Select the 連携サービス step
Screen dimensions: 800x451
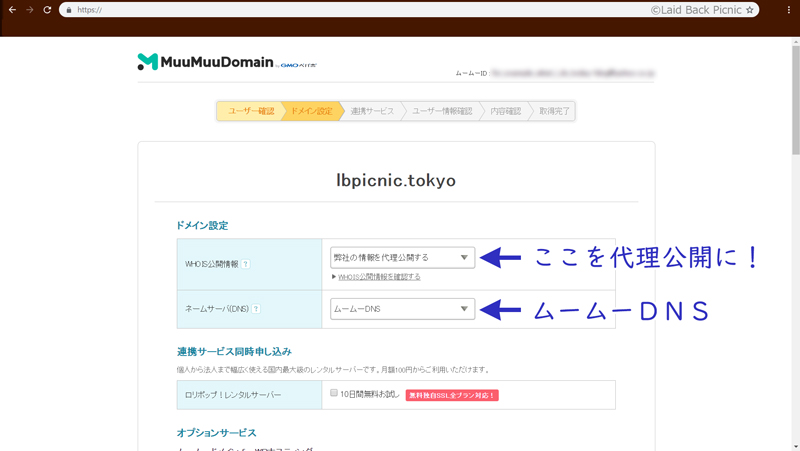[372, 111]
